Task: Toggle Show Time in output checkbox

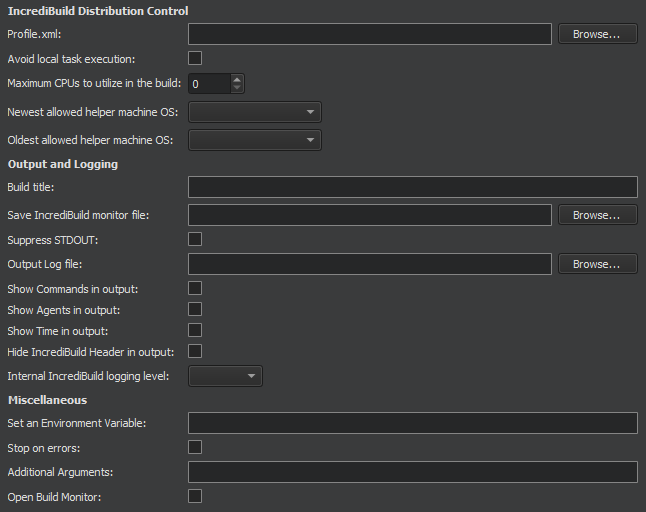Action: (195, 330)
